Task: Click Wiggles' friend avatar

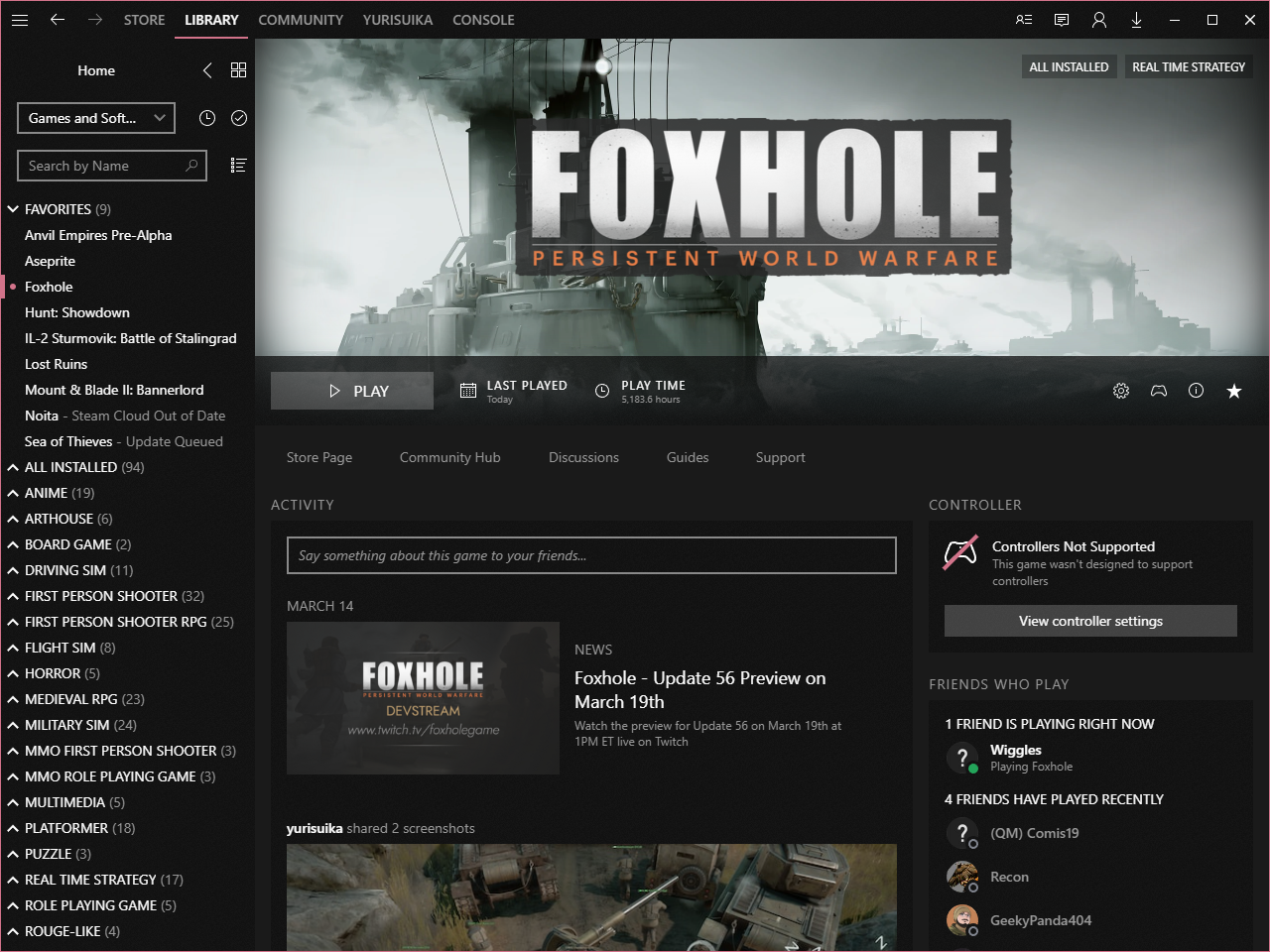Action: (x=962, y=758)
